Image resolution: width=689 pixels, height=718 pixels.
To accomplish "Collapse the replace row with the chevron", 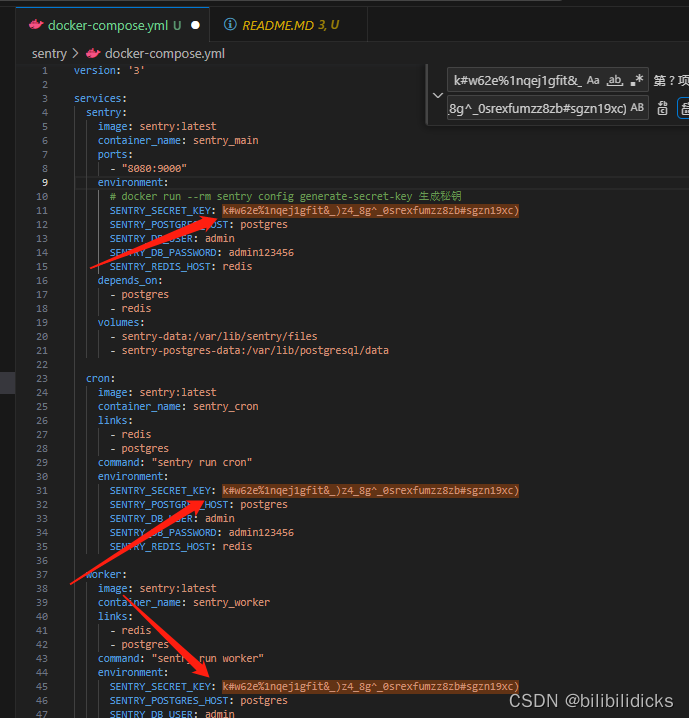I will pos(438,95).
